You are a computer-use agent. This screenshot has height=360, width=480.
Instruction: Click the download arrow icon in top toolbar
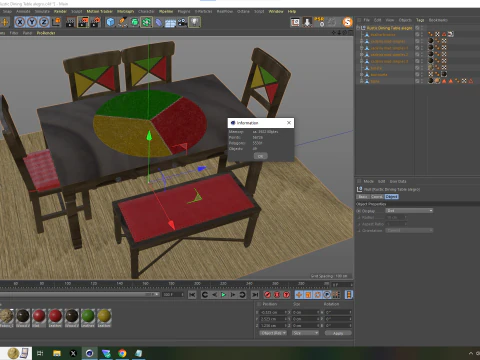pos(307,22)
